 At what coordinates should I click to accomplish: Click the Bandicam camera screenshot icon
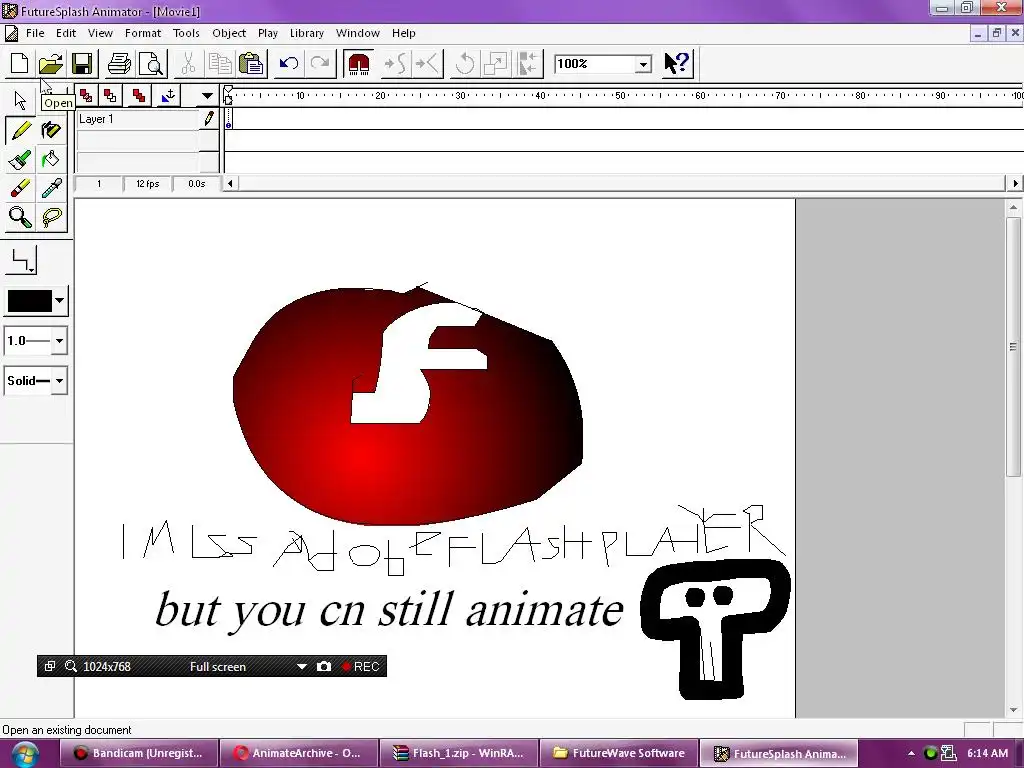[x=324, y=667]
